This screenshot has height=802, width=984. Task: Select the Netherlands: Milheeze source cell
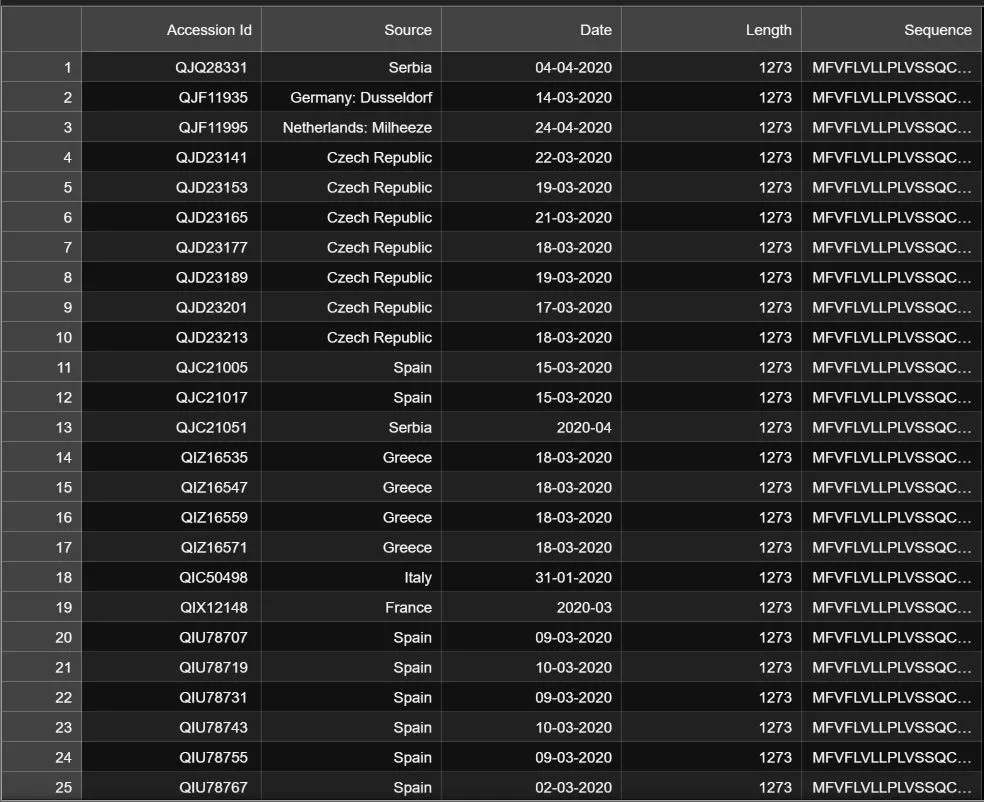(351, 127)
